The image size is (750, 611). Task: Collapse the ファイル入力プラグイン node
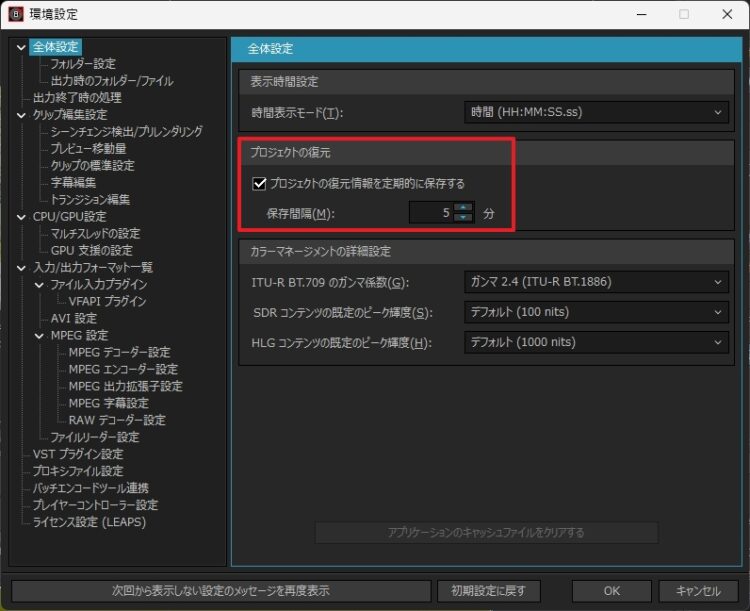(x=39, y=285)
